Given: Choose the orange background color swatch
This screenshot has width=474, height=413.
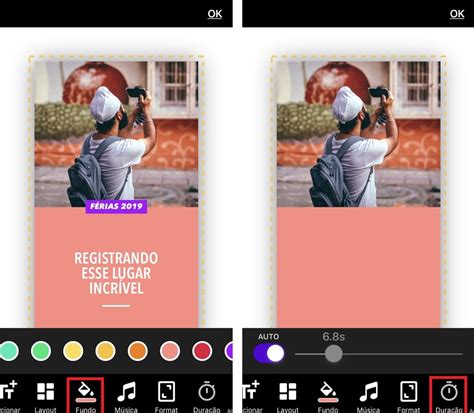Looking at the screenshot, I should 138,351.
